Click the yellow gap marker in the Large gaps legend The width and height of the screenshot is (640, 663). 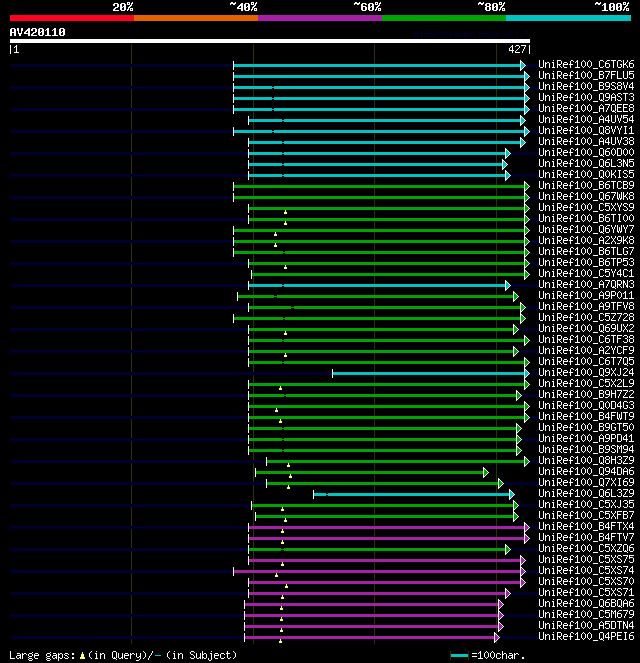(82, 655)
